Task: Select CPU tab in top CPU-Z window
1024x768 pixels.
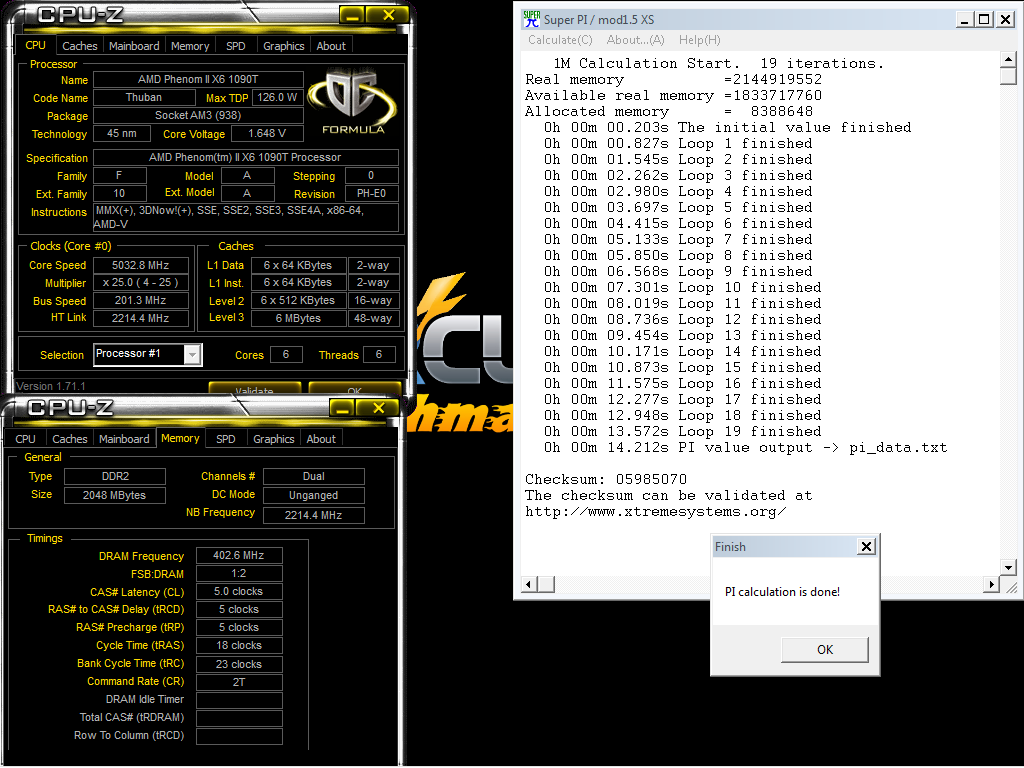Action: (x=35, y=45)
